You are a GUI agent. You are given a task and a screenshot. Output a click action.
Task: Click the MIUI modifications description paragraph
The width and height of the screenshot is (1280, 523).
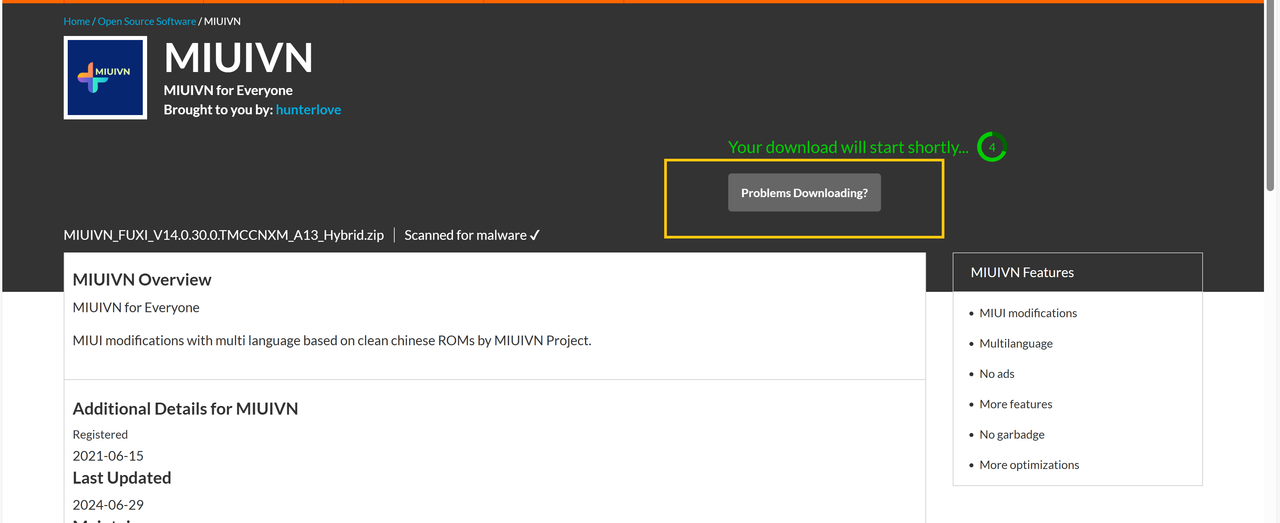click(x=332, y=340)
